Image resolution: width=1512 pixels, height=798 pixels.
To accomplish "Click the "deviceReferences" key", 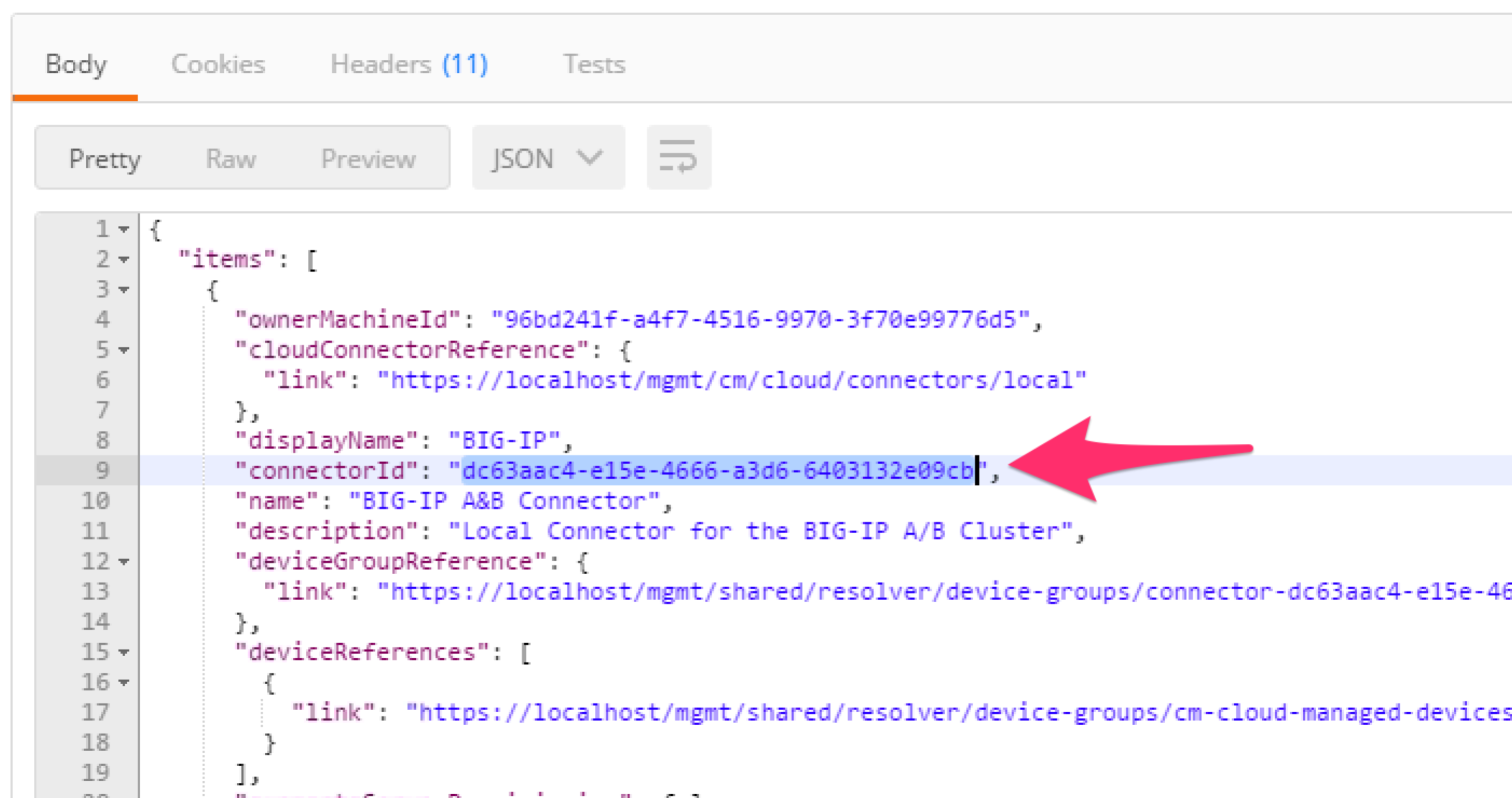I will click(362, 652).
